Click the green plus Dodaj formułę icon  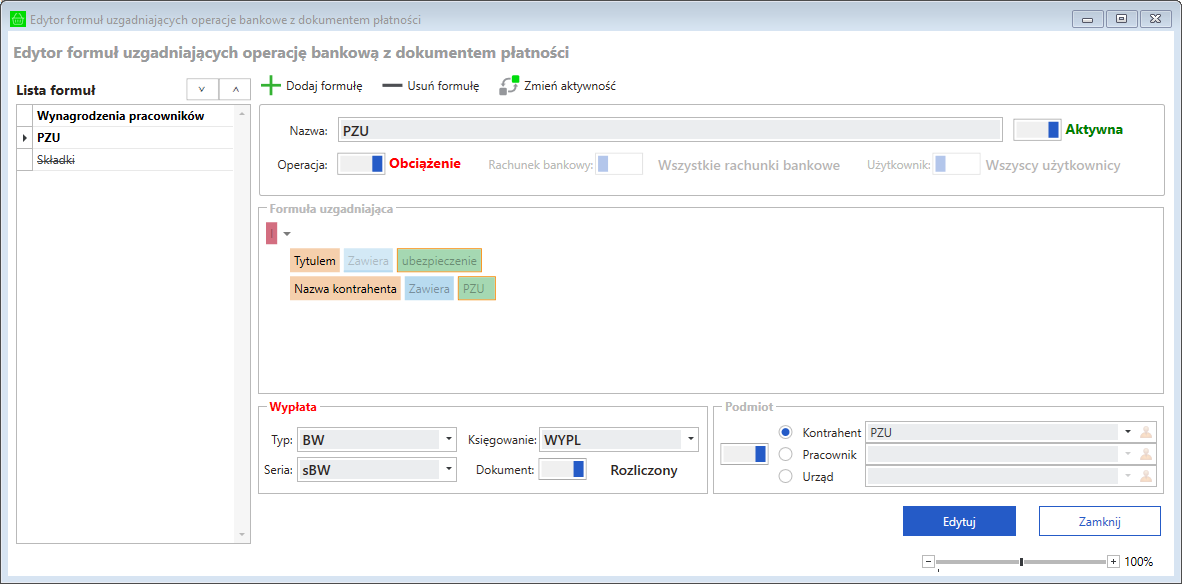click(271, 86)
